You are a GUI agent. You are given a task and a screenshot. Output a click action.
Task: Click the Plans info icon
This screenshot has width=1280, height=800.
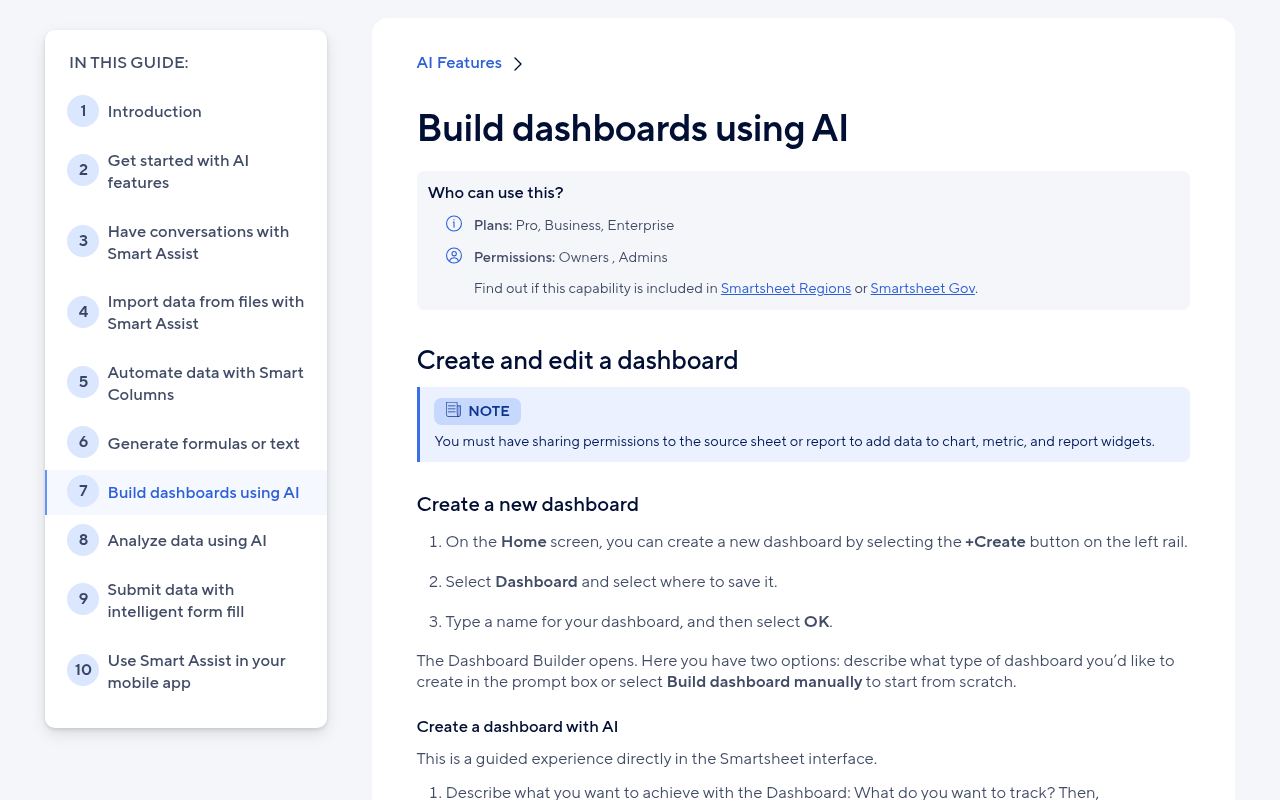click(454, 224)
